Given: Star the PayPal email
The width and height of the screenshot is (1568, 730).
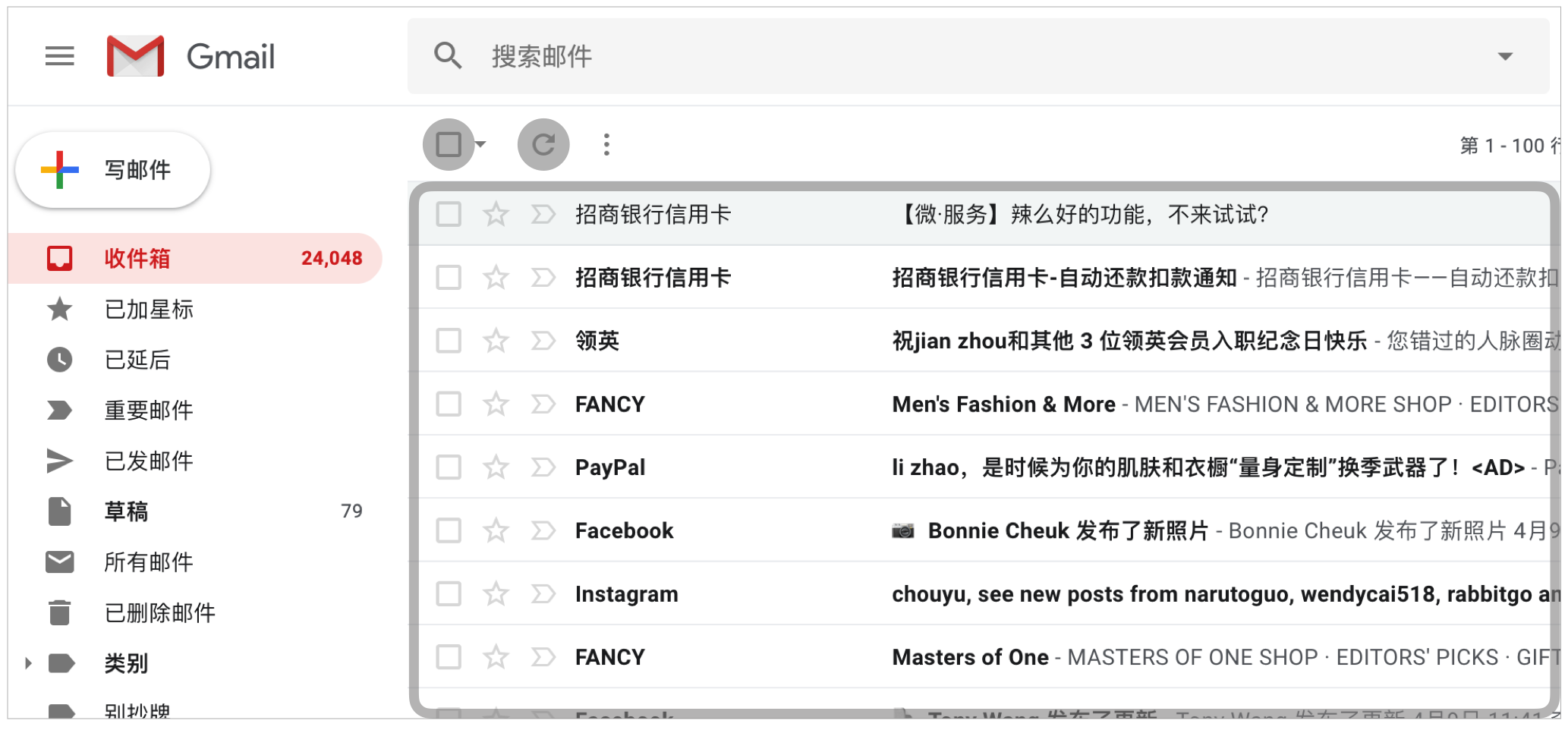Looking at the screenshot, I should [x=496, y=467].
